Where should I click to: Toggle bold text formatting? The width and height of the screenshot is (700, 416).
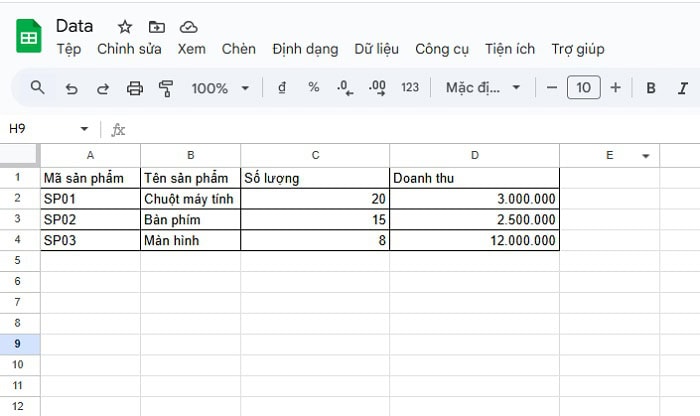tap(651, 88)
